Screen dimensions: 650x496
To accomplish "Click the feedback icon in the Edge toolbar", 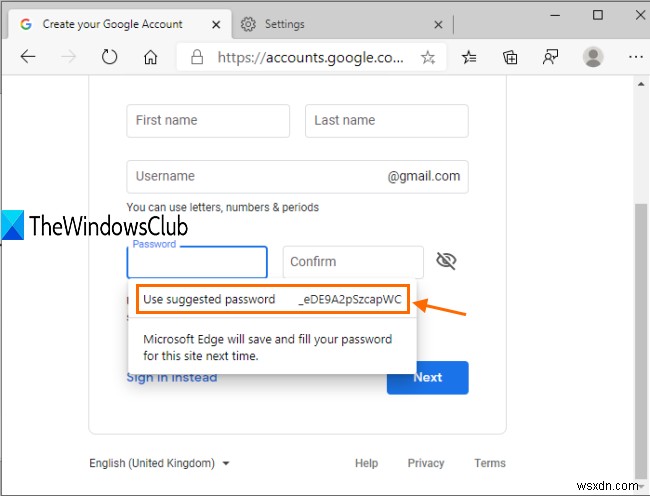I will [x=551, y=57].
